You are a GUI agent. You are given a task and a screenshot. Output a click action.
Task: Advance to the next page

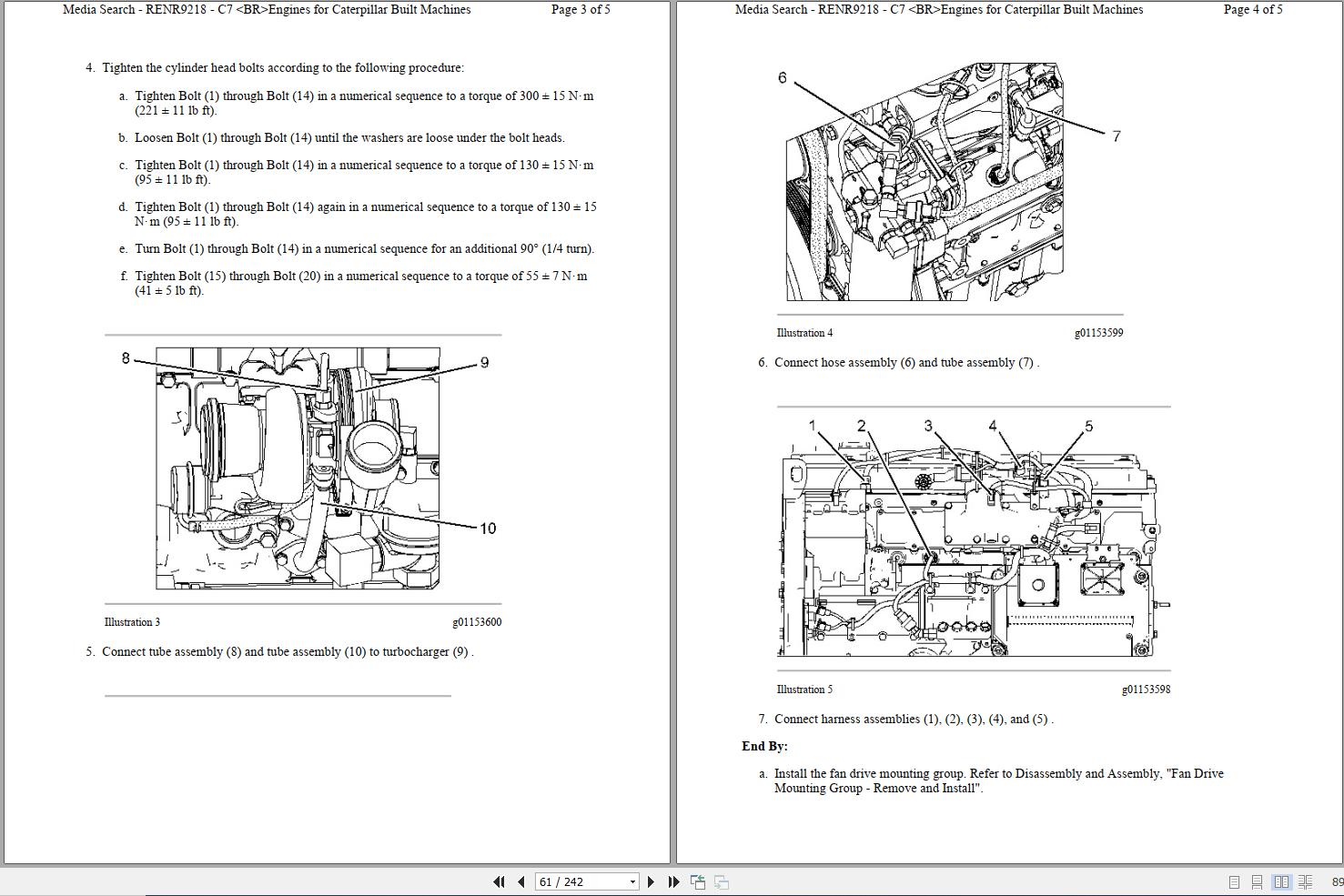(651, 881)
